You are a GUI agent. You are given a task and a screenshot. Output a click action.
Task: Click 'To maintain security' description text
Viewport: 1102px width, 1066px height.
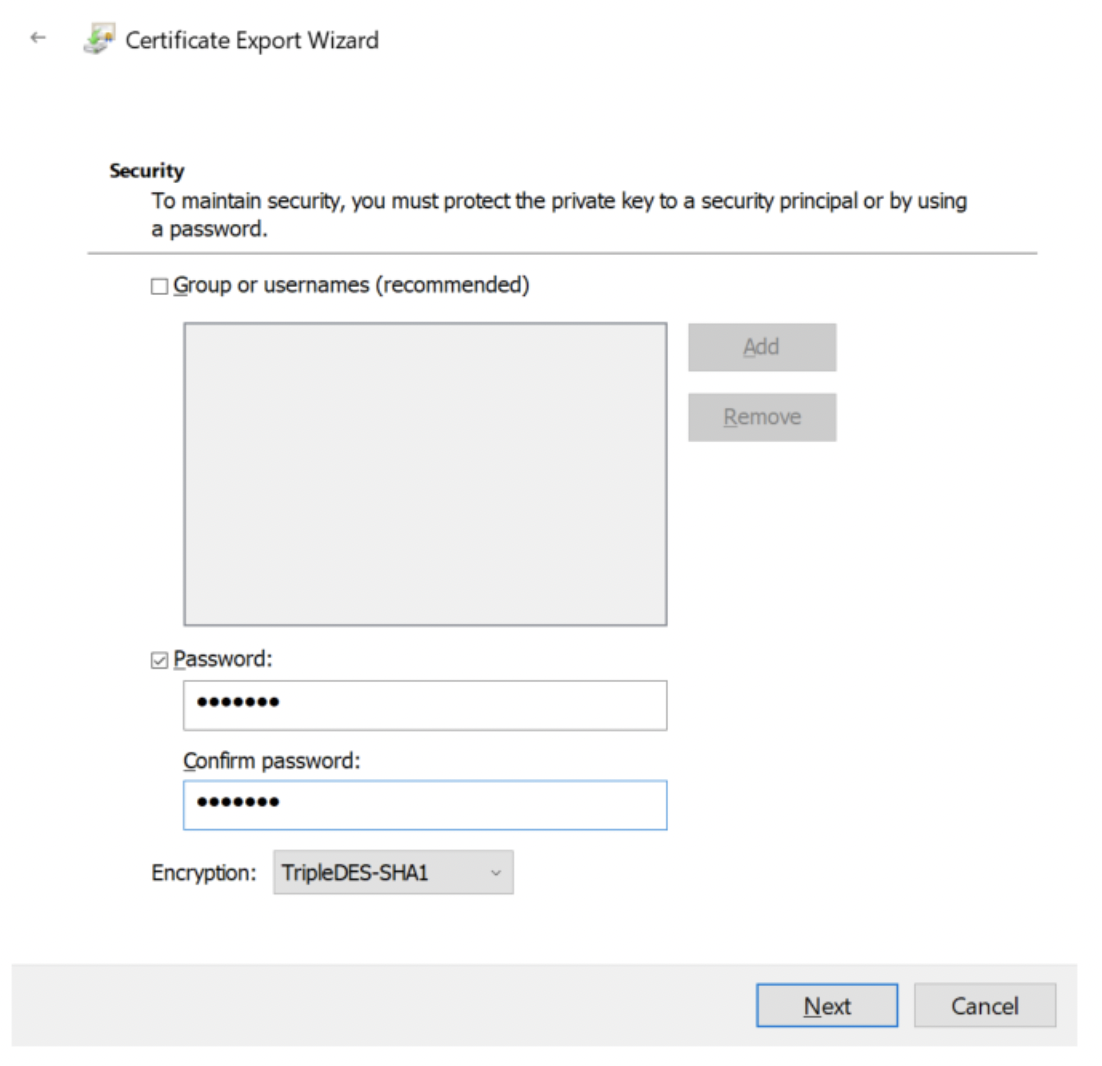tap(559, 214)
